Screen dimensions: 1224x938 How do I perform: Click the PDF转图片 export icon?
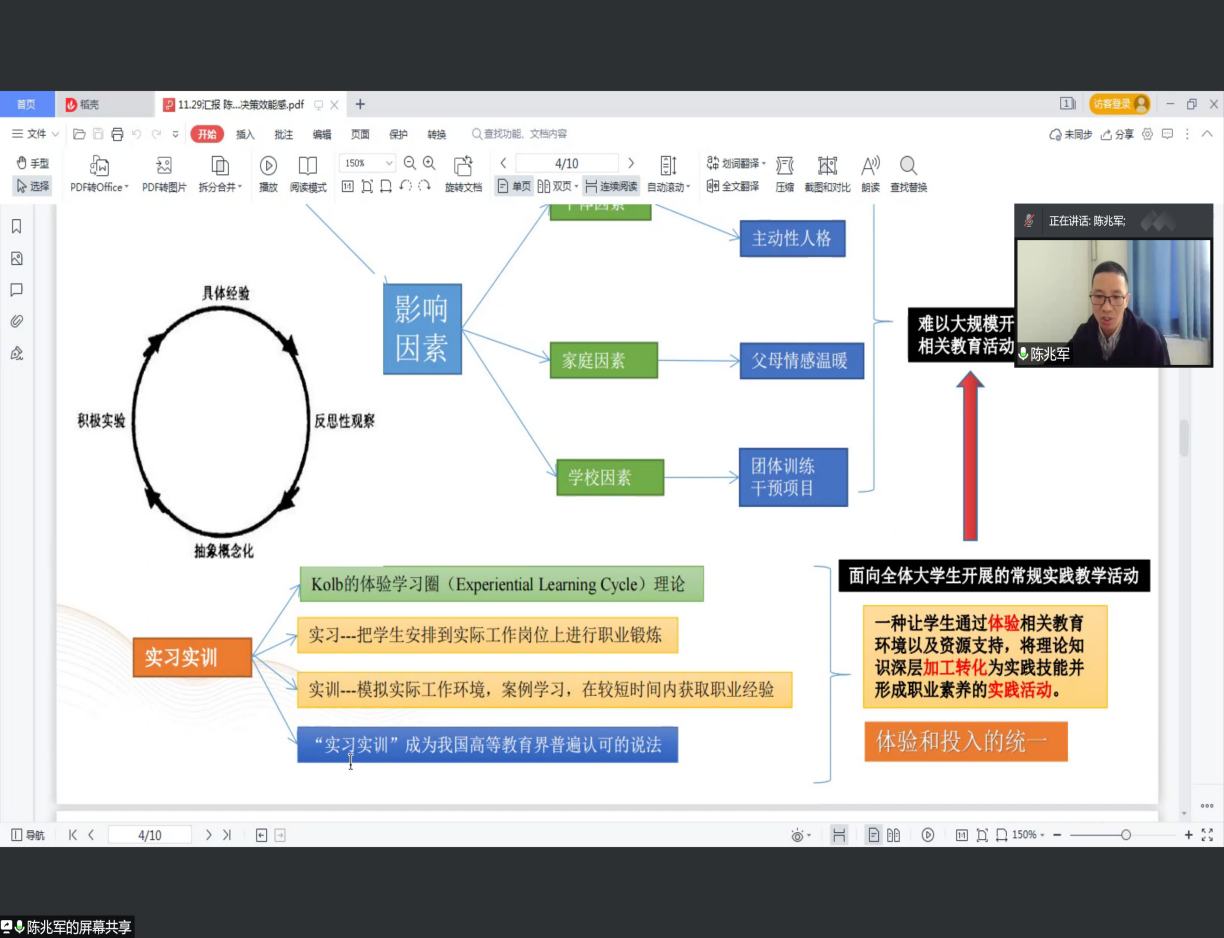[x=164, y=166]
